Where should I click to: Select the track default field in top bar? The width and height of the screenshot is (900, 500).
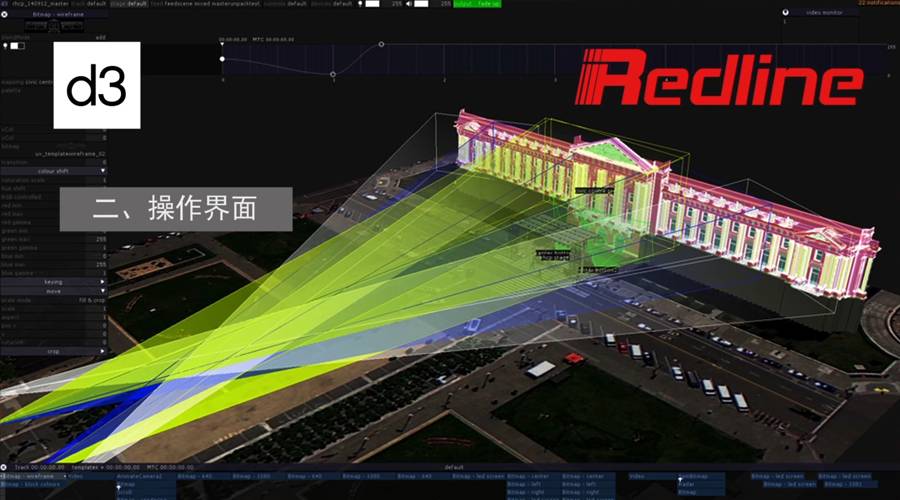(x=88, y=3)
